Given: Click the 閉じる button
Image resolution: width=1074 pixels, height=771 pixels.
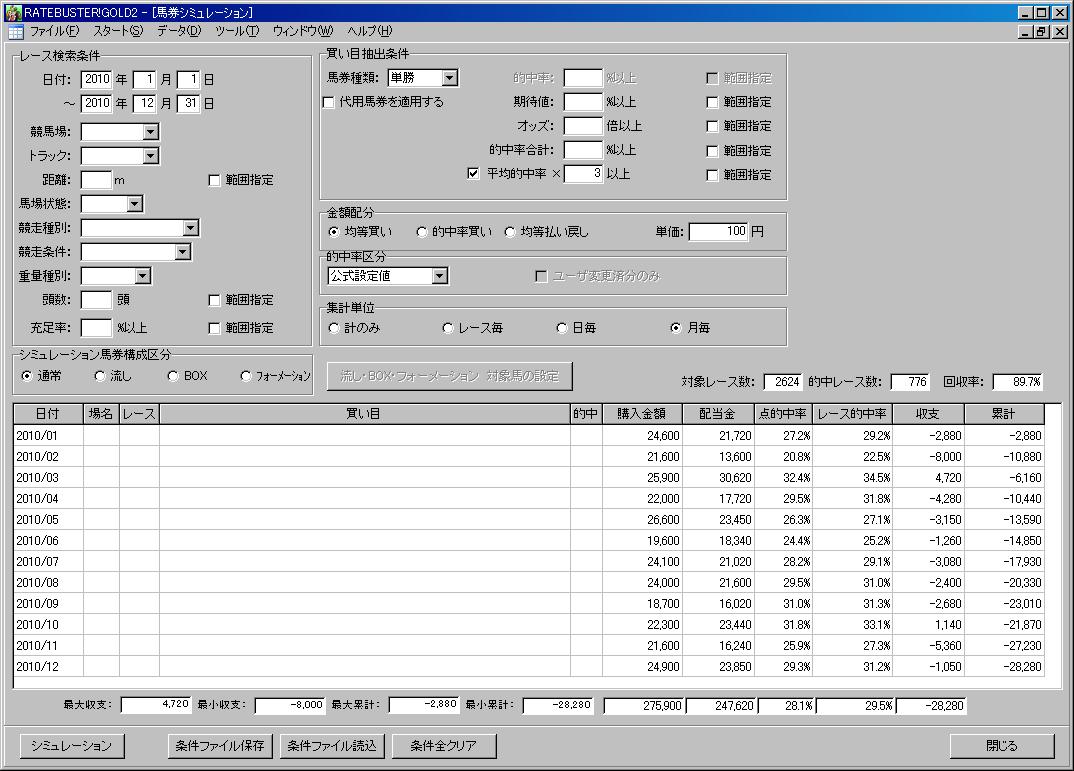Looking at the screenshot, I should click(x=1001, y=746).
